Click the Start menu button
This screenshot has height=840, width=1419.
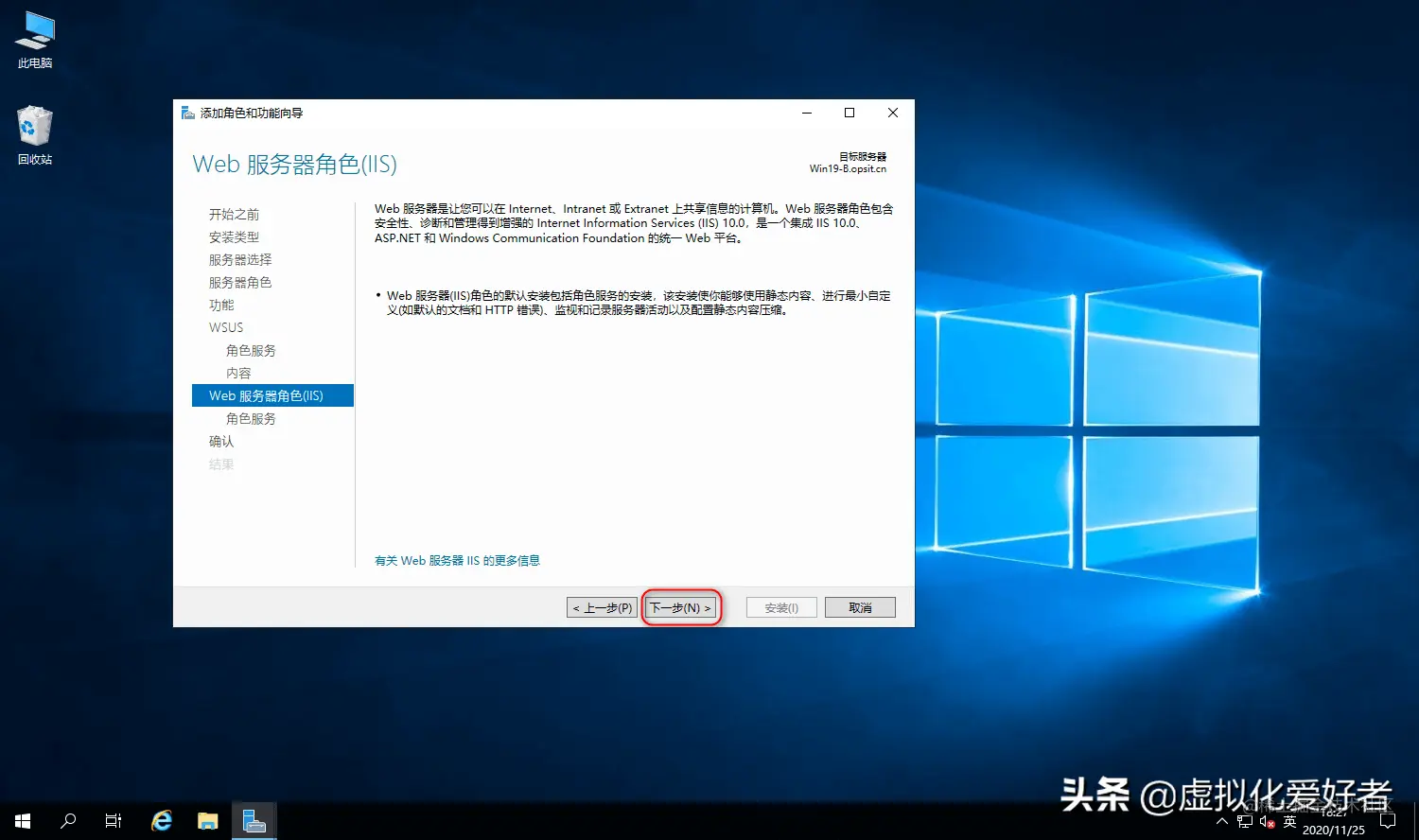[21, 820]
